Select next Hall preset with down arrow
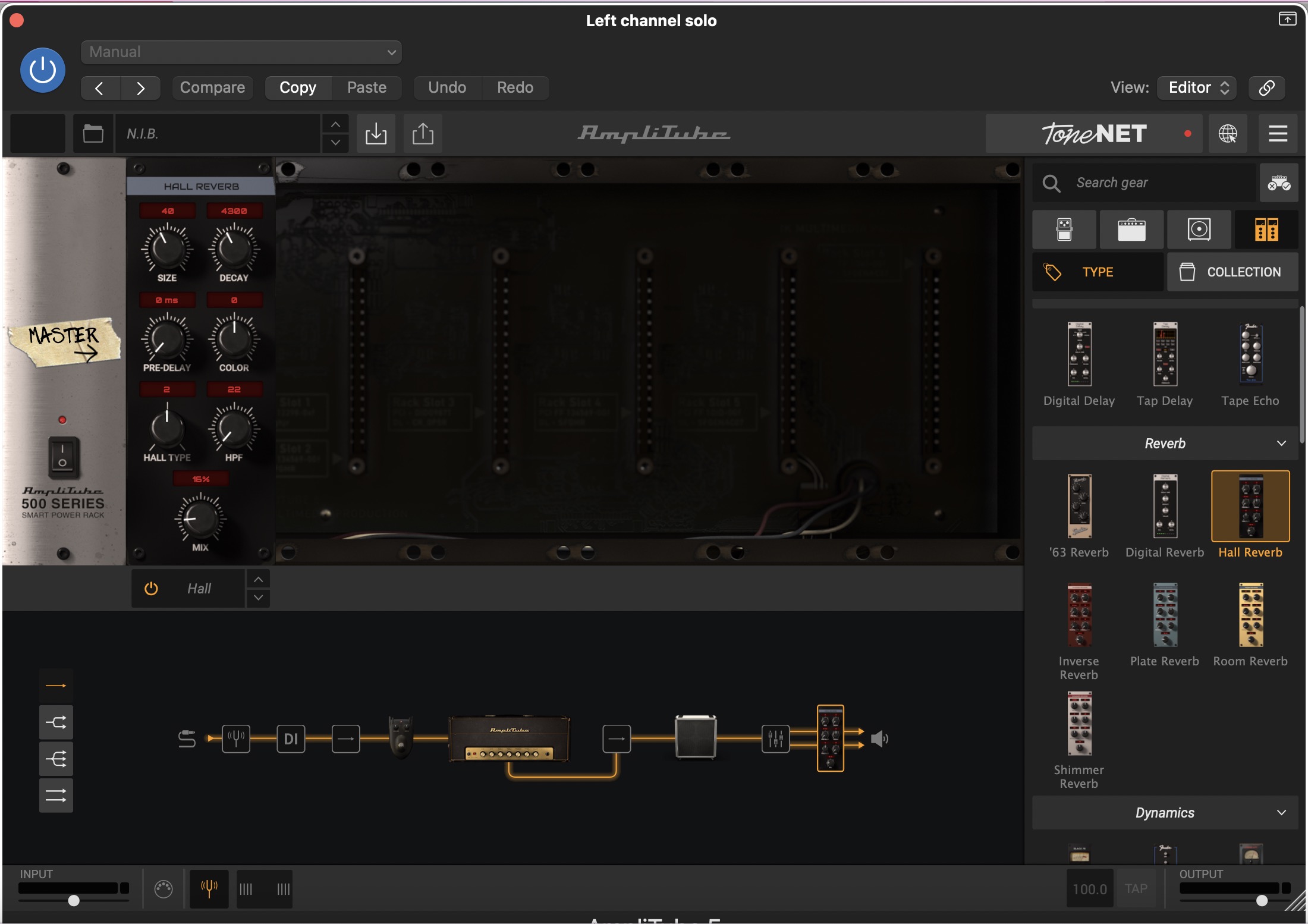 click(x=258, y=598)
